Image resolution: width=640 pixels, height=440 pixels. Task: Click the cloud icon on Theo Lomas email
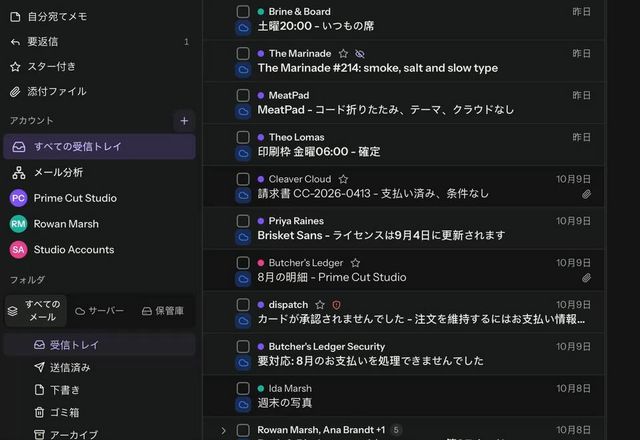pos(243,153)
